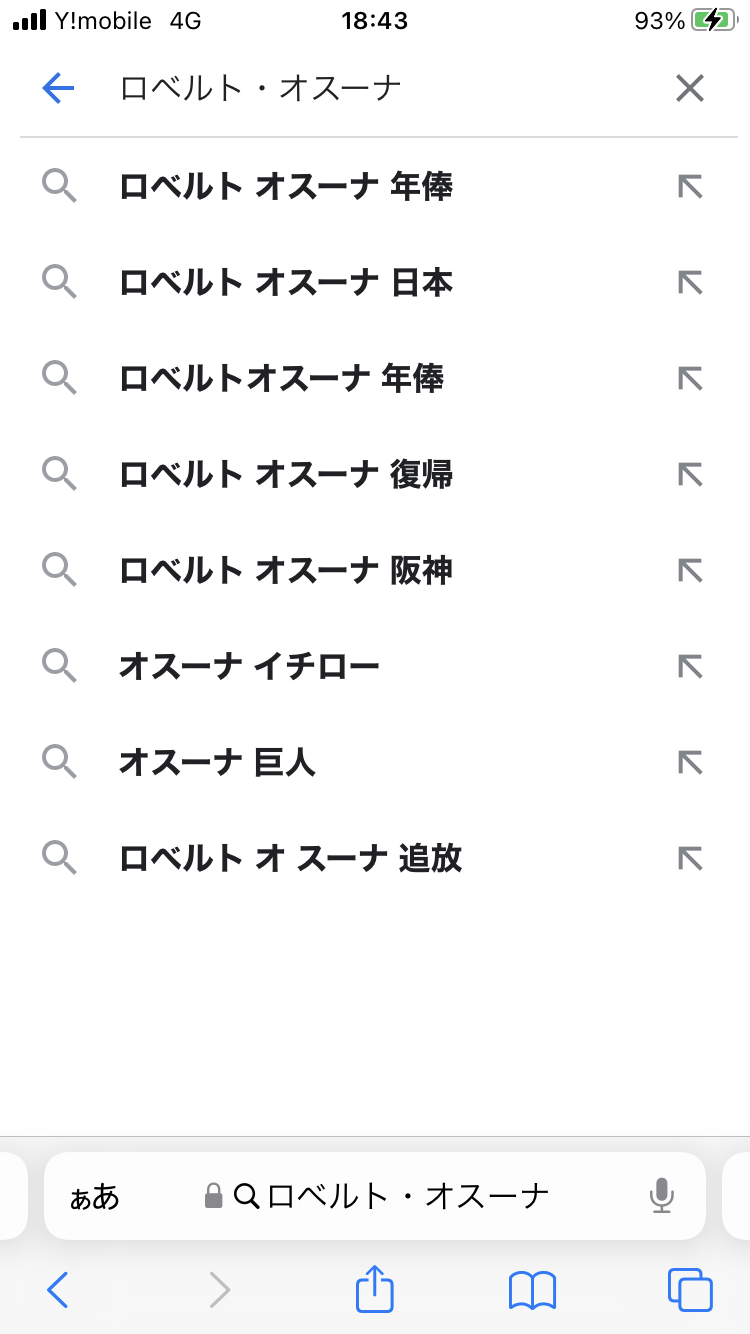Screen dimensions: 750x1334
Task: Tap the blue back arrow in search bar
Action: click(x=58, y=89)
